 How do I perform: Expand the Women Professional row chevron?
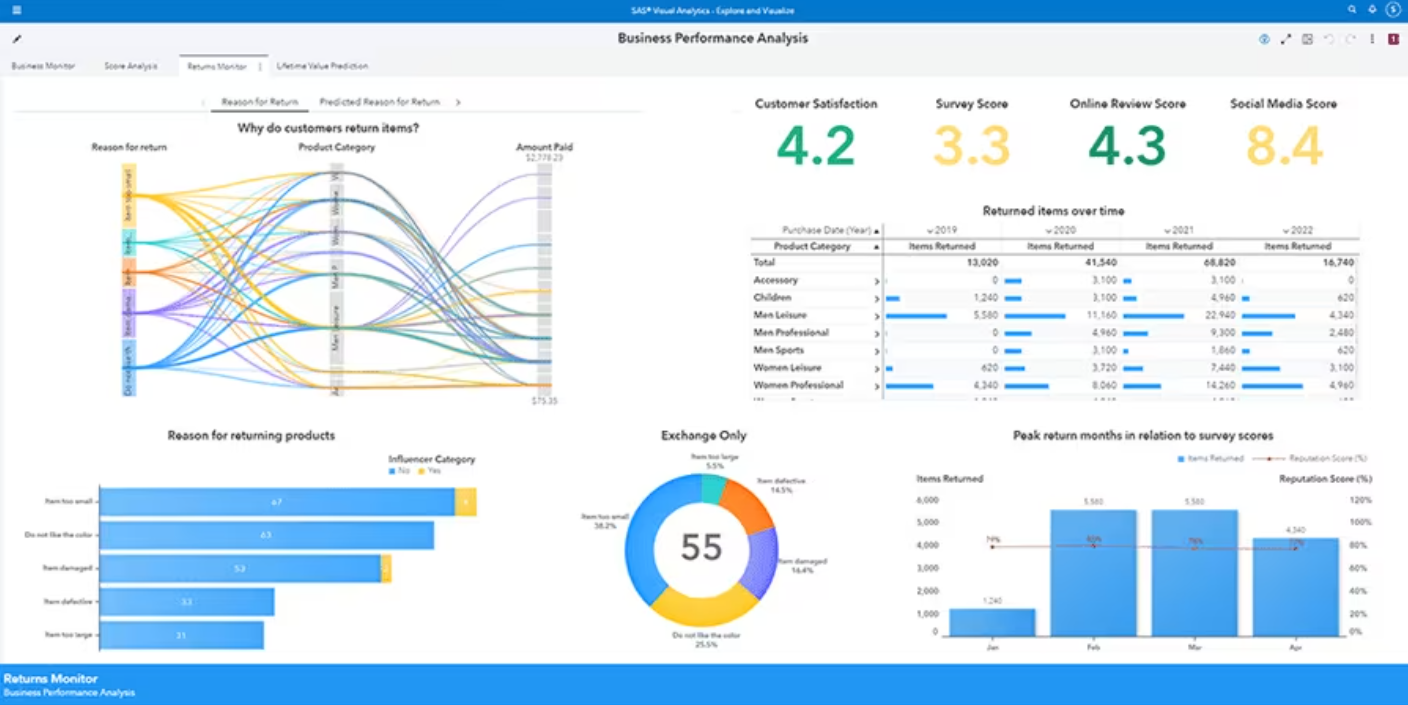(877, 386)
